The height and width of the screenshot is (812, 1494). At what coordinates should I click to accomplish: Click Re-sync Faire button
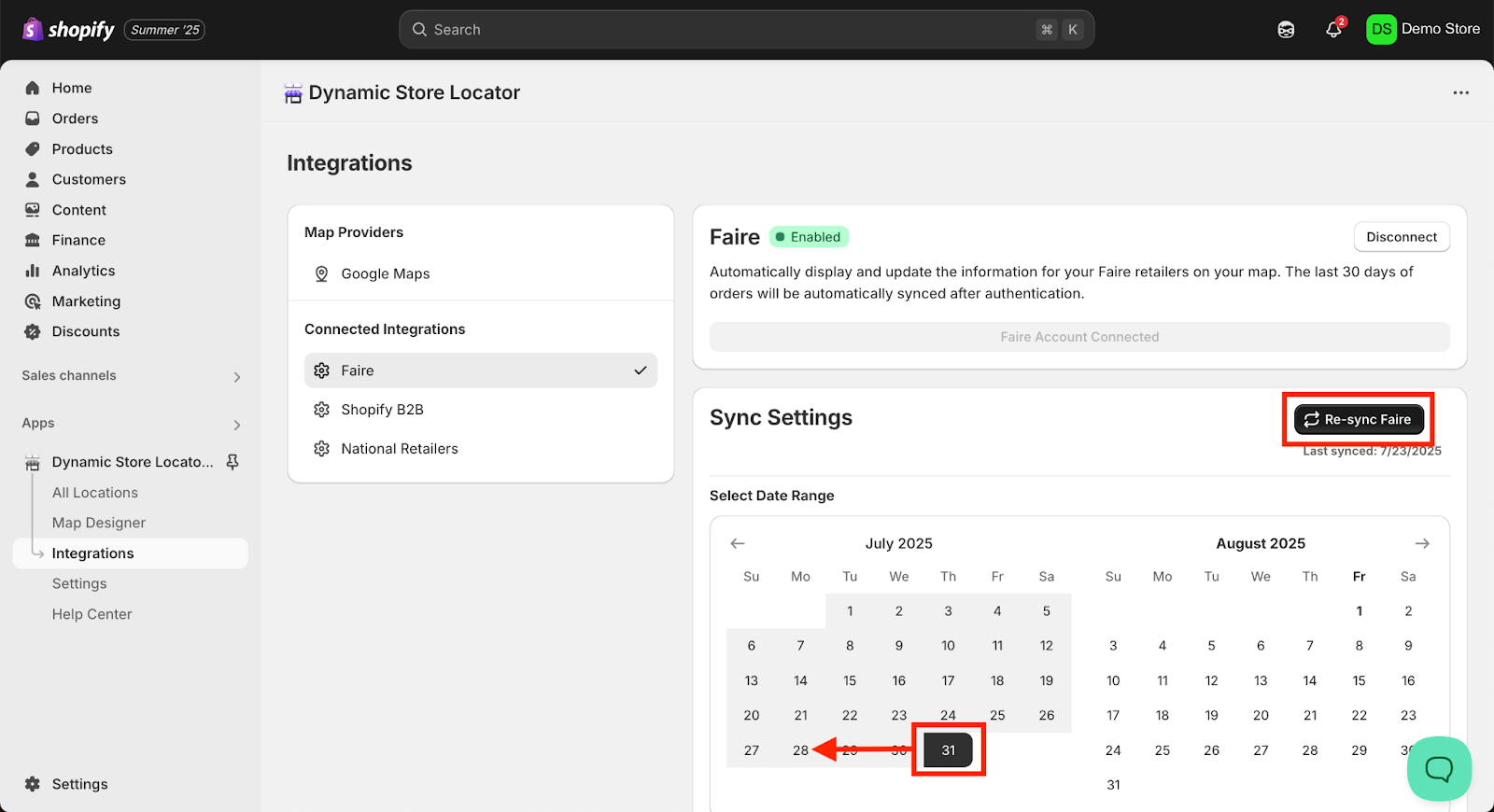[1359, 419]
